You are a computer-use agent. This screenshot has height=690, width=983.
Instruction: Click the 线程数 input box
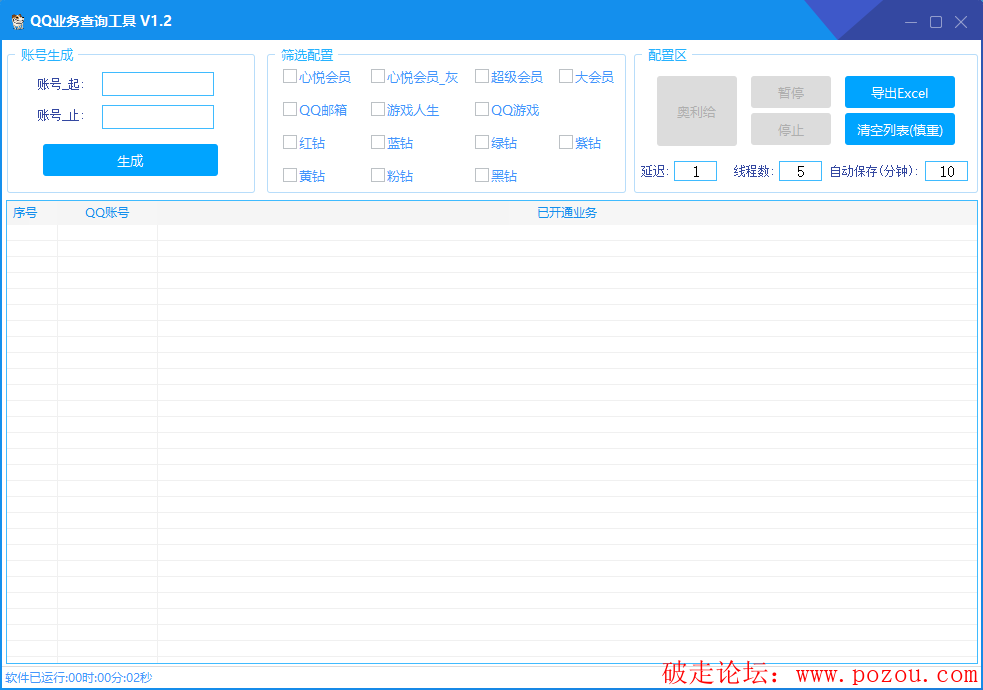(800, 171)
